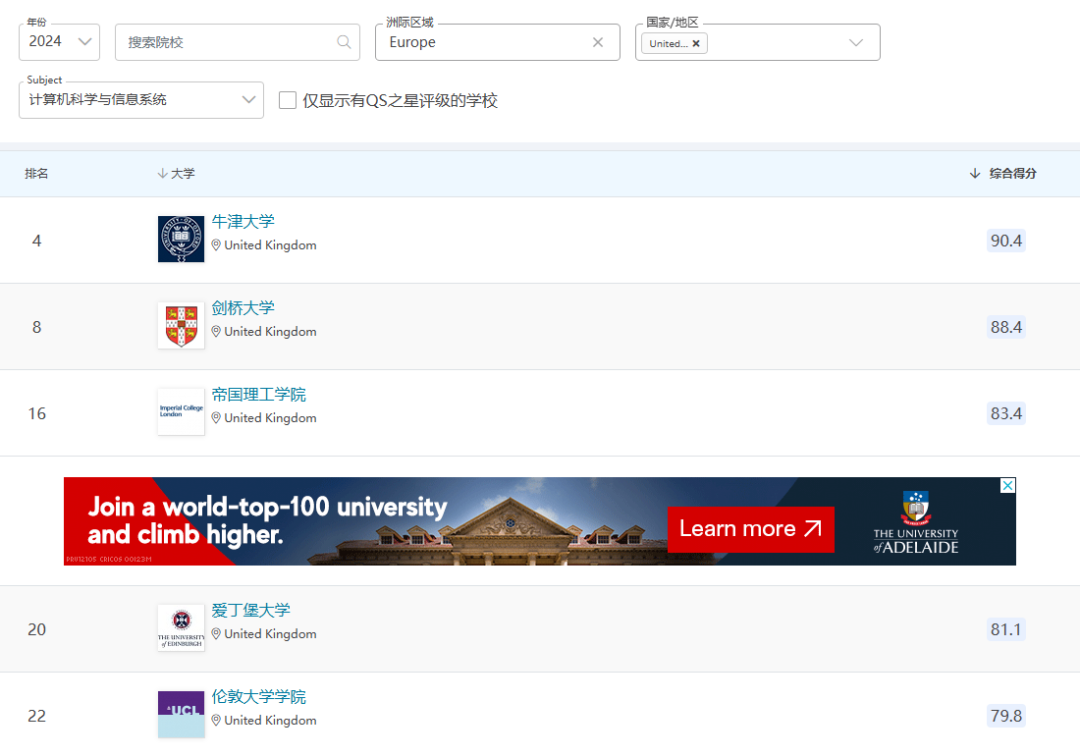Click the location pin icon under 牛津大学
This screenshot has height=756, width=1080.
pos(216,245)
